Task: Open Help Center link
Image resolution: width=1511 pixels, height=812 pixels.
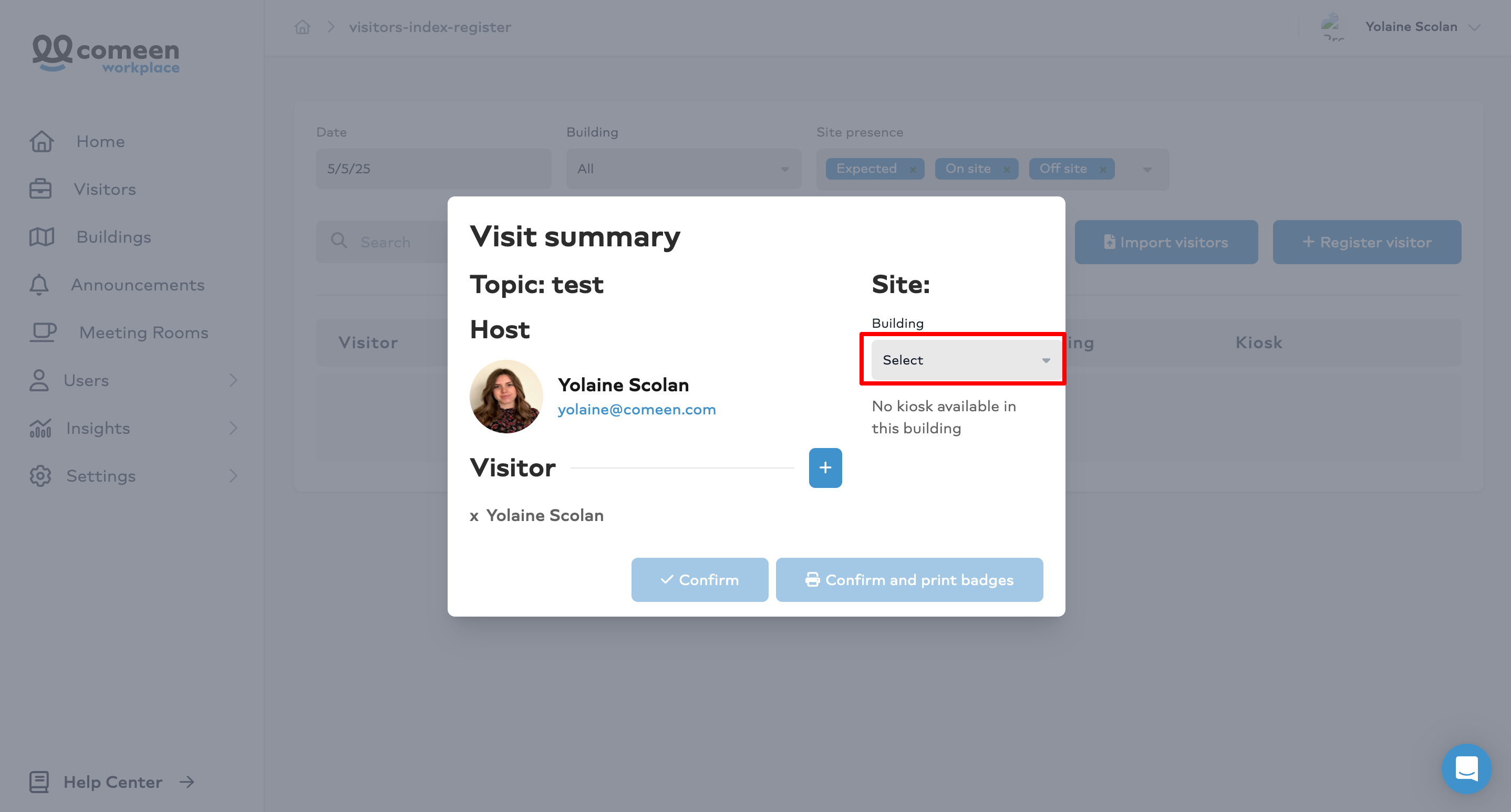Action: pos(112,782)
